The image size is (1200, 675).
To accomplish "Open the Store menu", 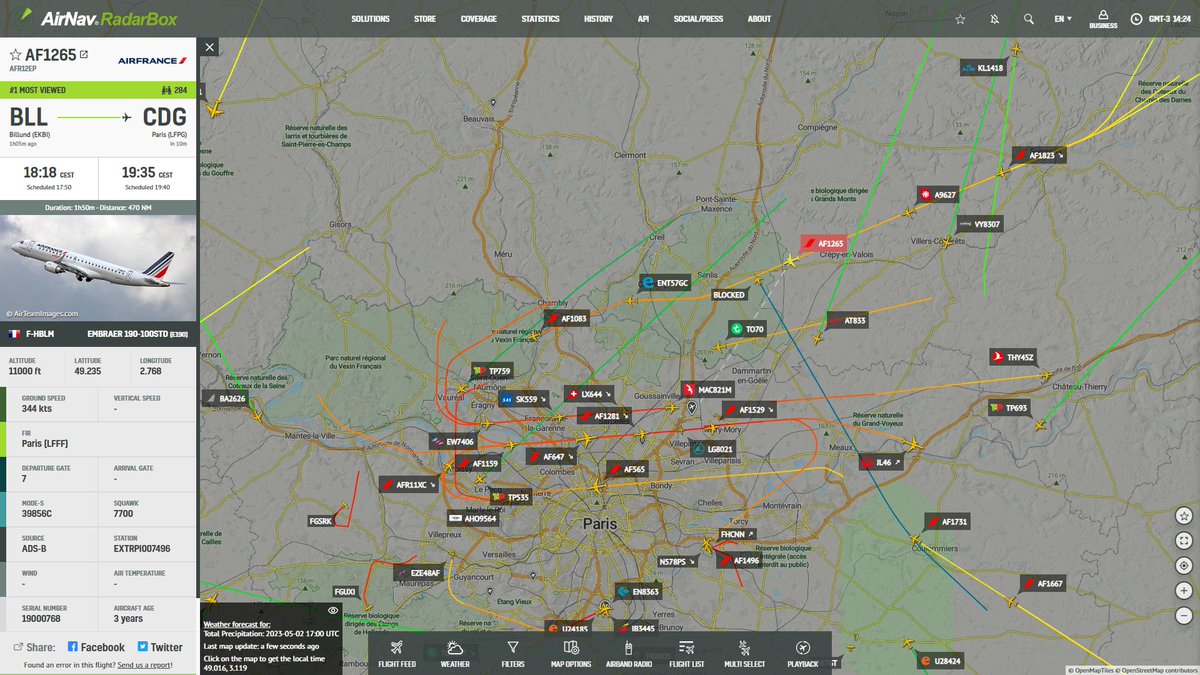I will click(425, 19).
